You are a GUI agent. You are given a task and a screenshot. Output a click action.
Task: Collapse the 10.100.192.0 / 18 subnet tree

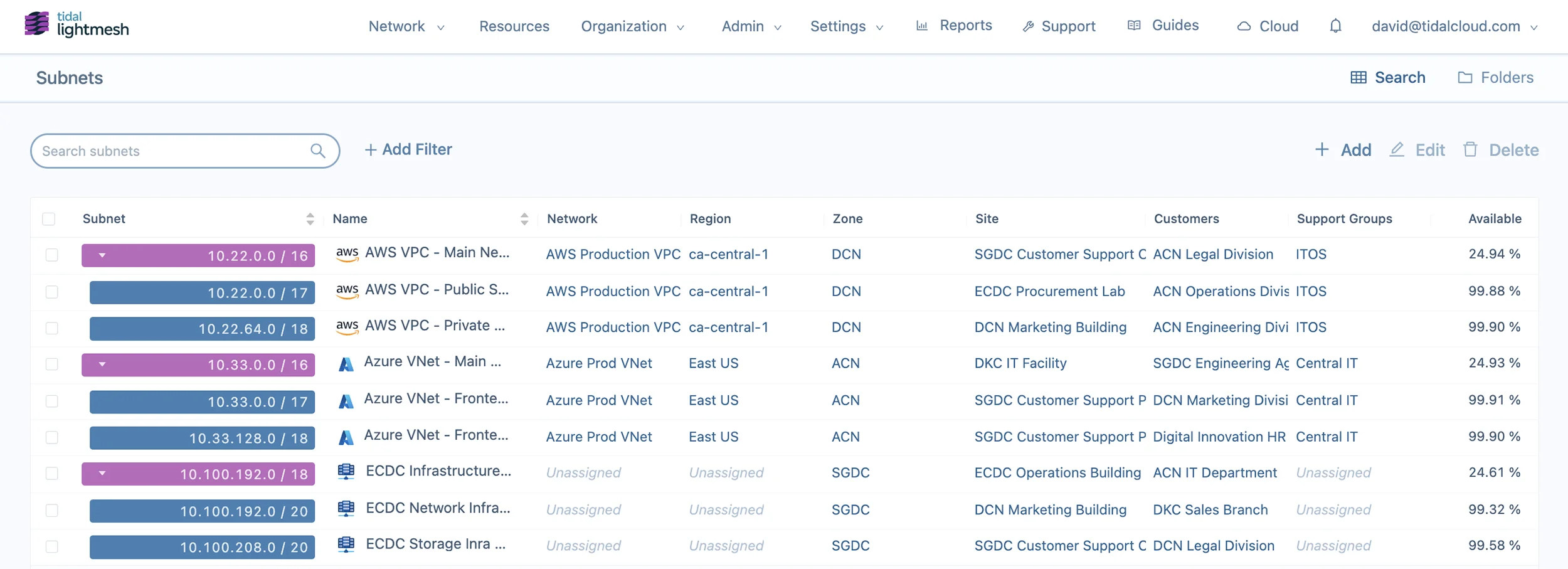(x=102, y=474)
